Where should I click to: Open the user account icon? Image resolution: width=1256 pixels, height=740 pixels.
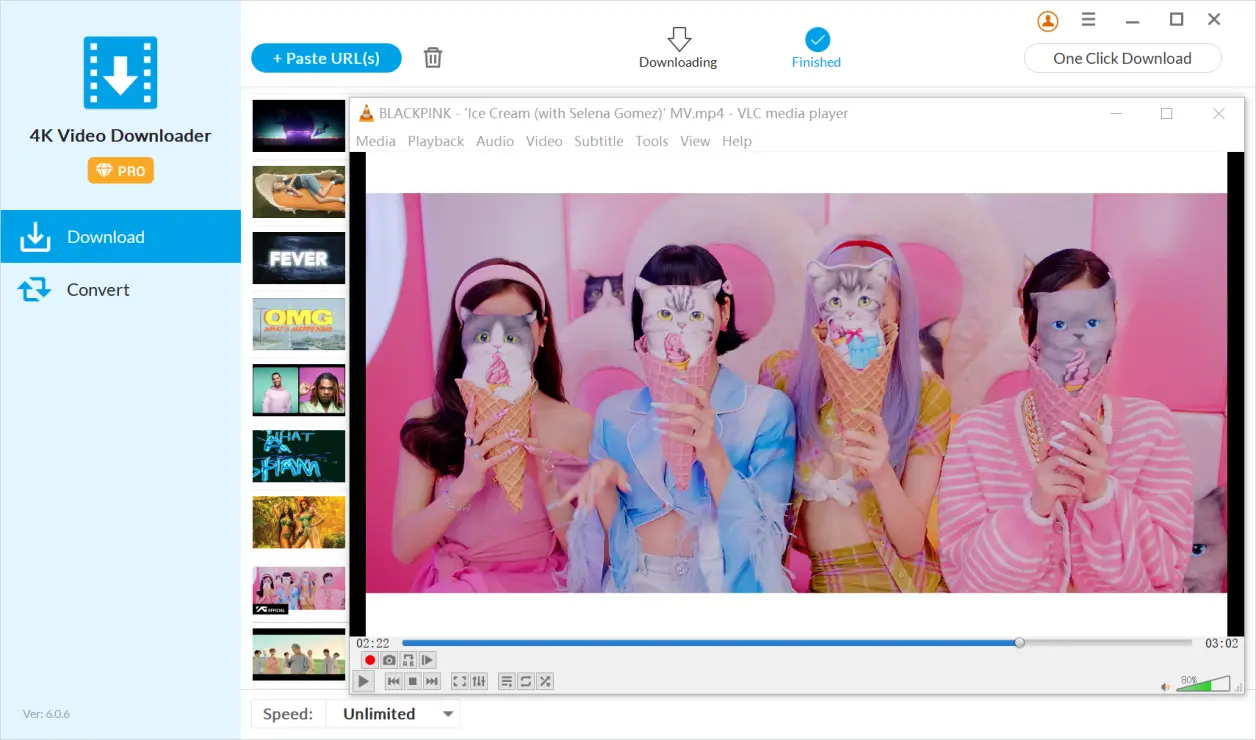pyautogui.click(x=1048, y=20)
